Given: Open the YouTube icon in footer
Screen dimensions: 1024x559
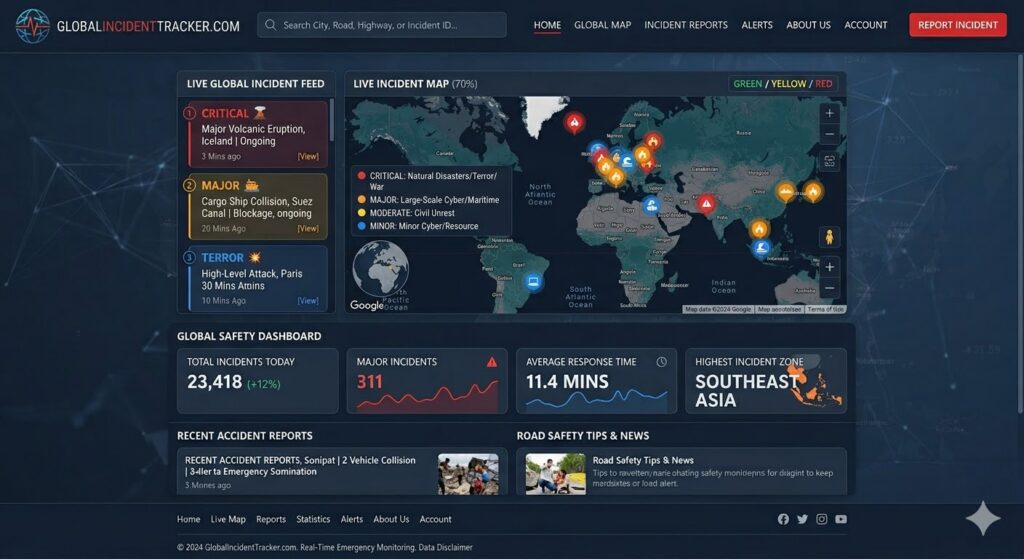Looking at the screenshot, I should (841, 519).
